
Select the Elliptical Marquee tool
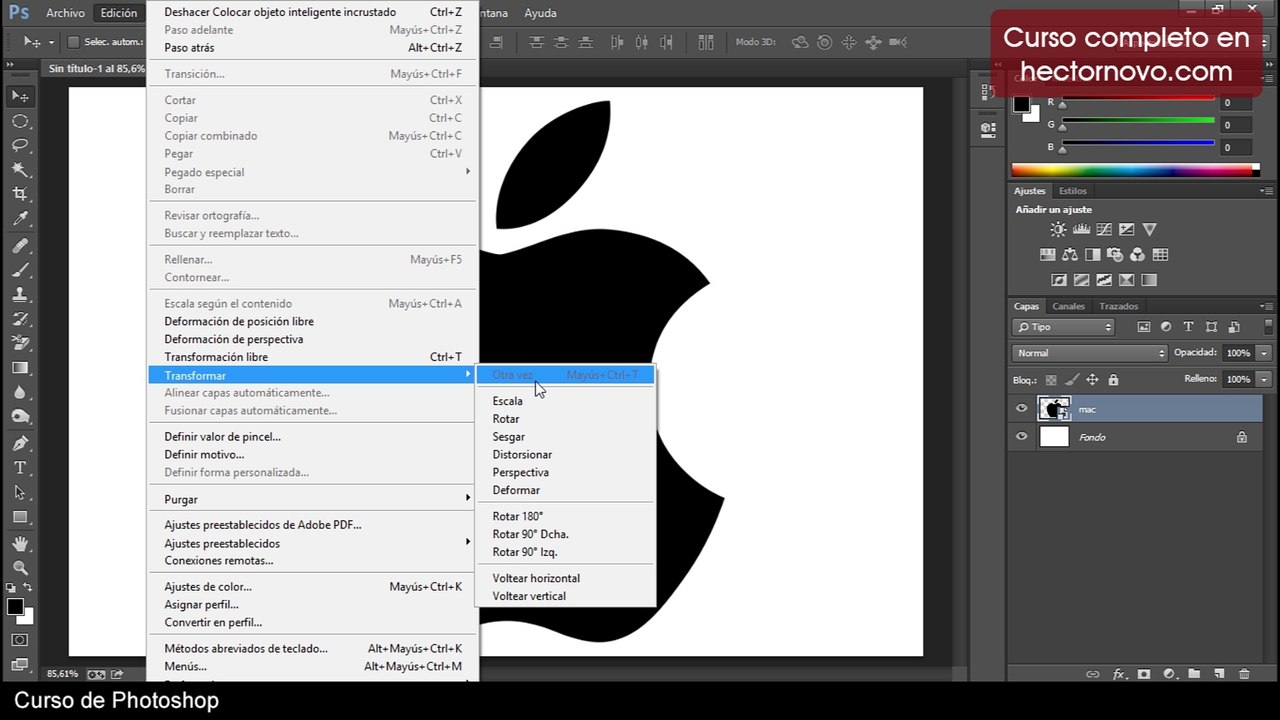point(20,121)
